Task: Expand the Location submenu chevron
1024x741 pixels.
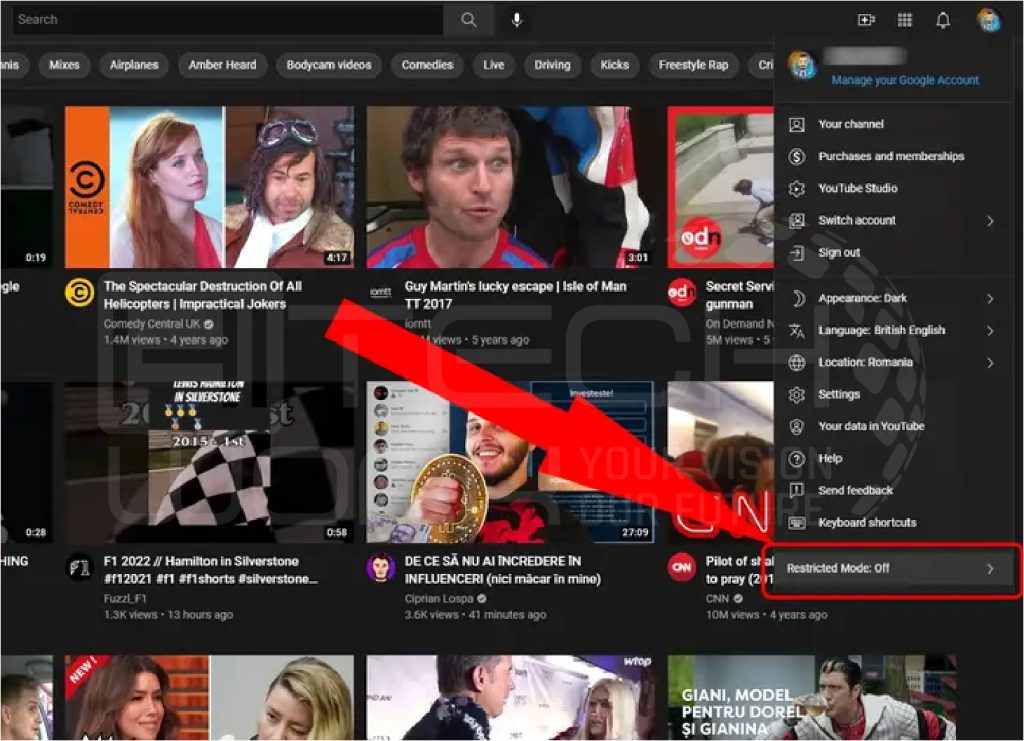Action: tap(990, 362)
